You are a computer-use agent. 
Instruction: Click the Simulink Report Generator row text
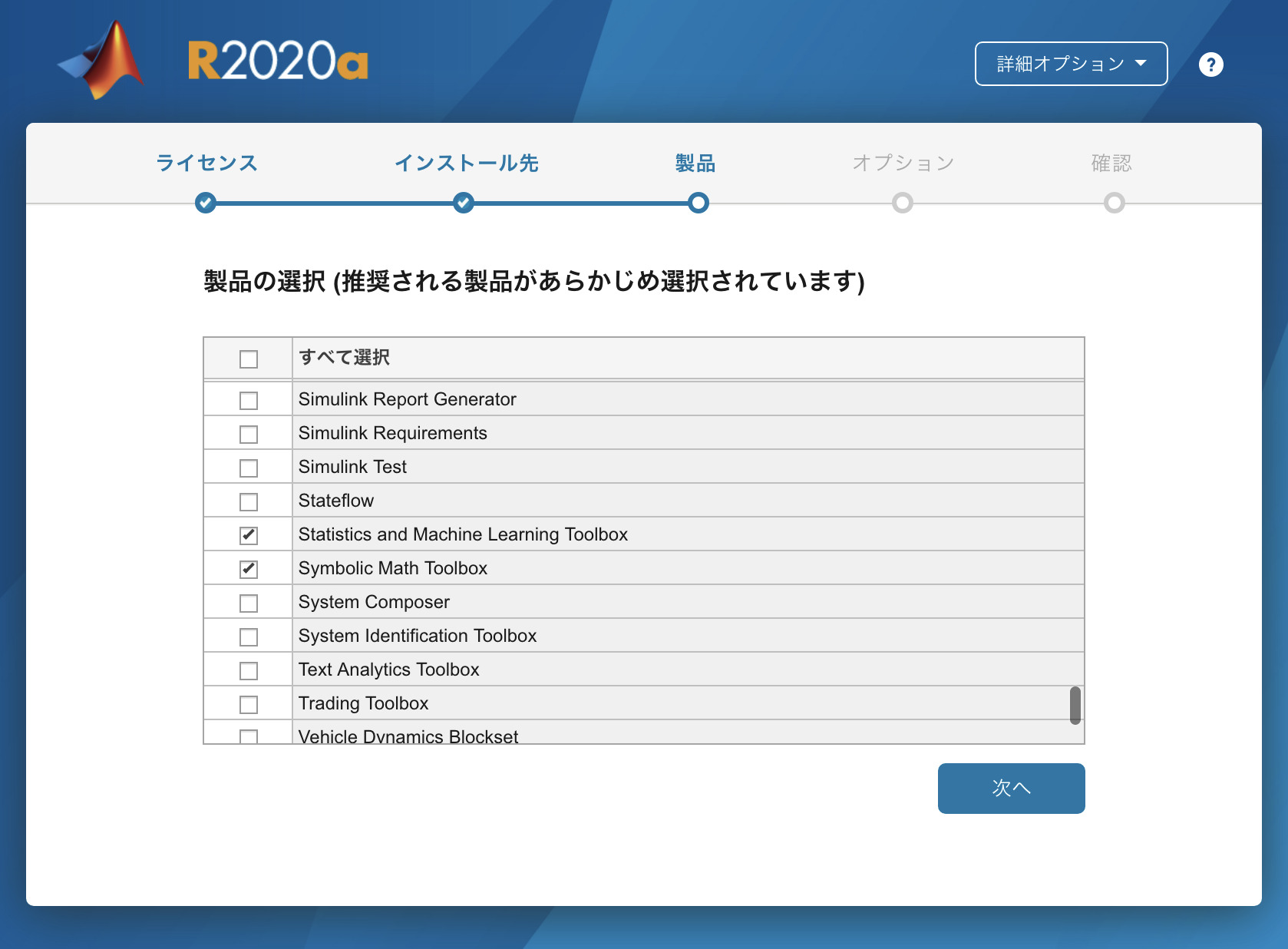(407, 399)
